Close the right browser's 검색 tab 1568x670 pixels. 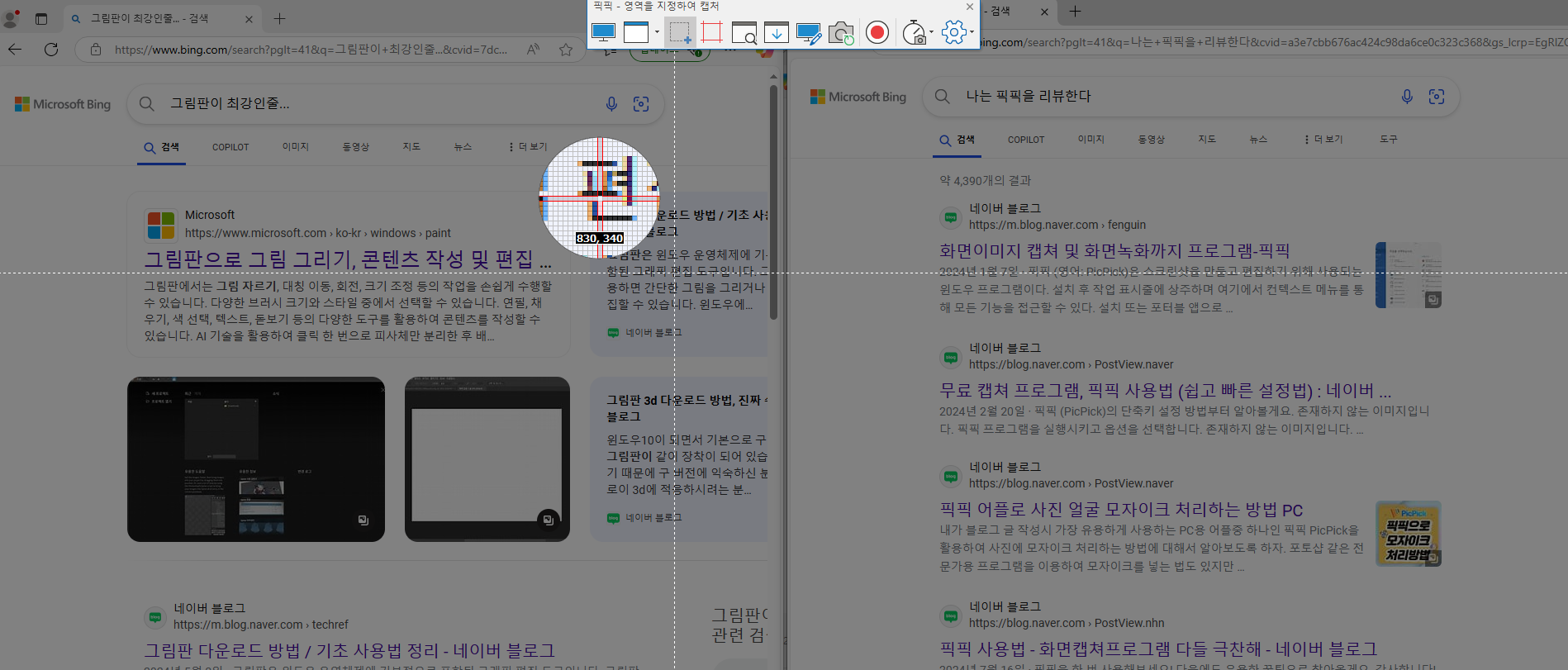point(1044,12)
